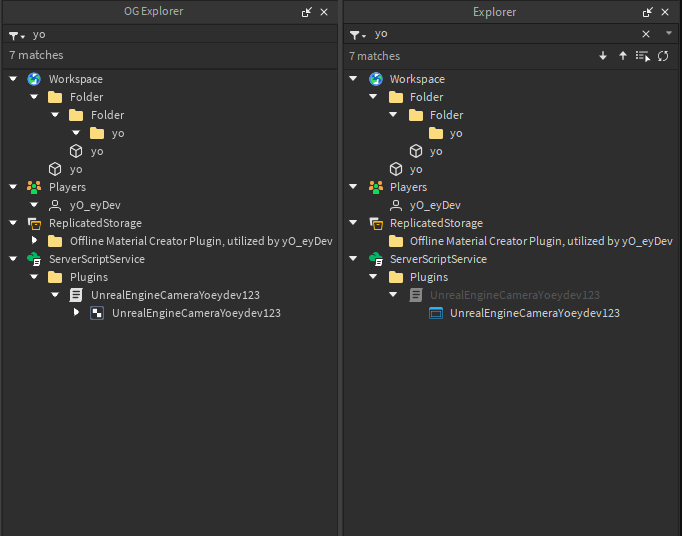This screenshot has width=682, height=536.
Task: Click the Workspace globe icon in right Explorer
Action: [376, 79]
